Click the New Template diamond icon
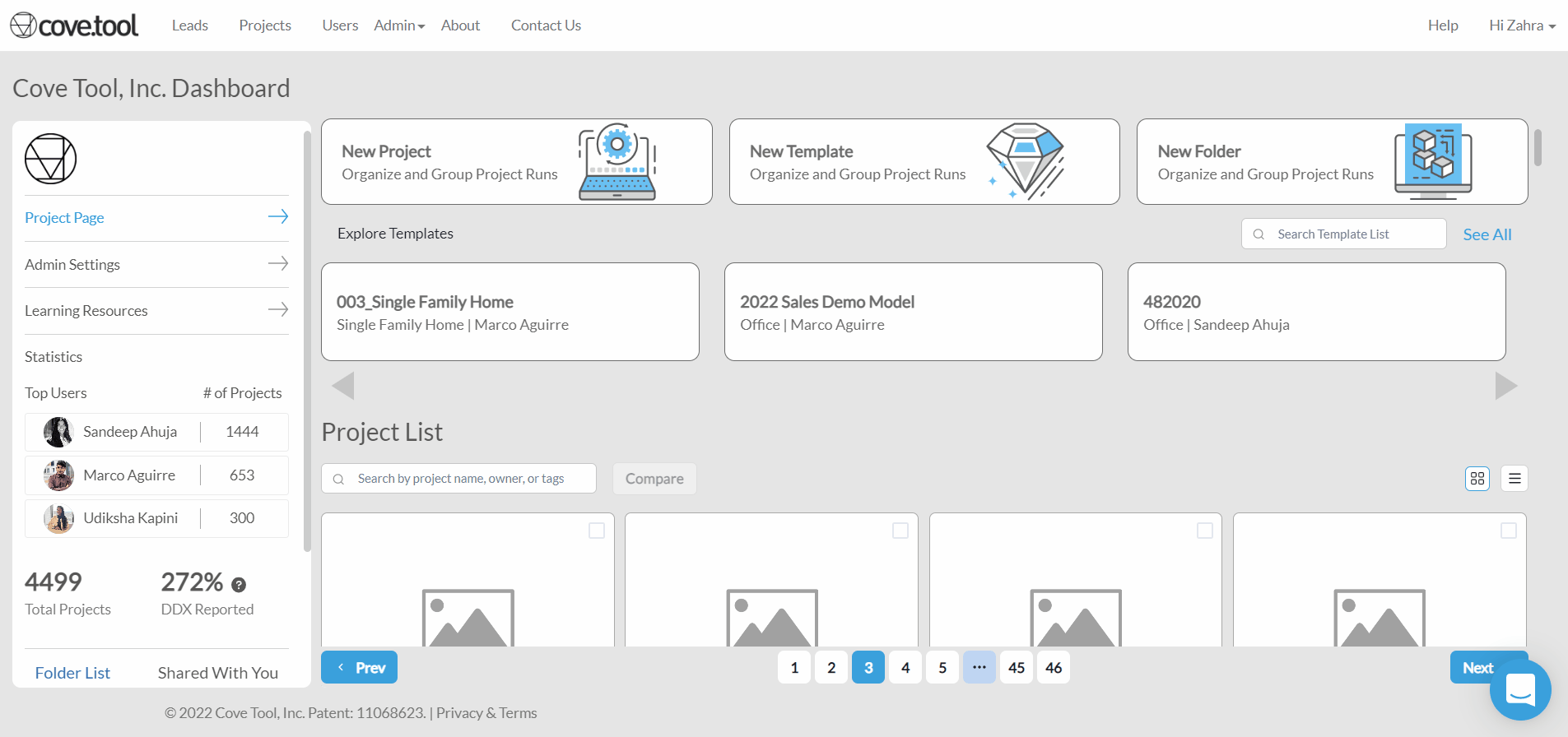This screenshot has height=737, width=1568. 1026,161
